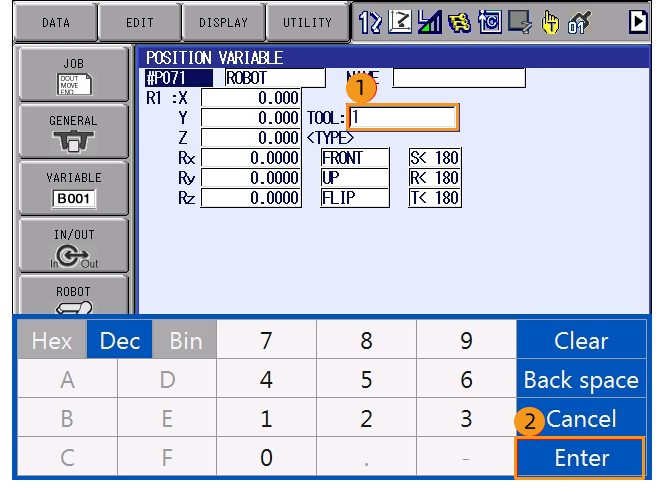664x492 pixels.
Task: Tap keypad digit 8
Action: (x=366, y=340)
